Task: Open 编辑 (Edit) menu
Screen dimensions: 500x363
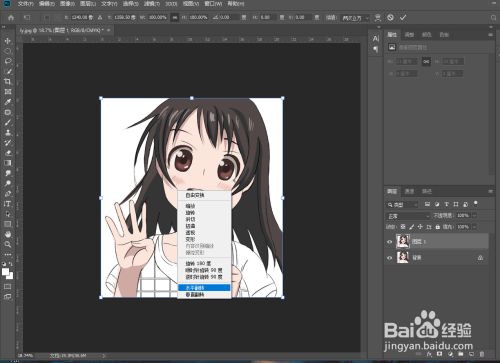Action: [x=47, y=4]
